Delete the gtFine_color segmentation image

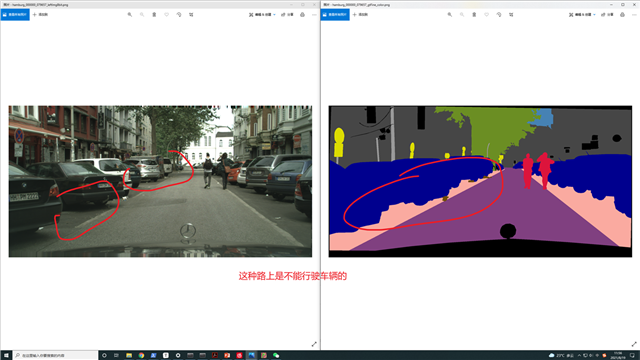(x=474, y=14)
